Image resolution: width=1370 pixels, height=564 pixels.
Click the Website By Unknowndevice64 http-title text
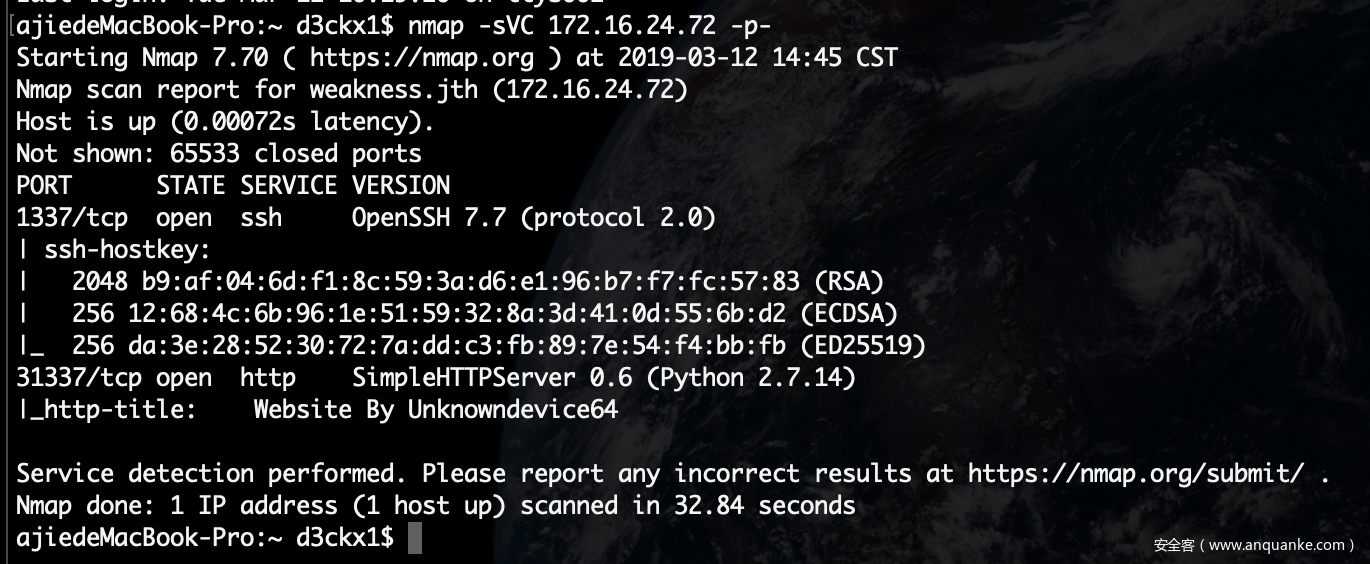[x=435, y=409]
